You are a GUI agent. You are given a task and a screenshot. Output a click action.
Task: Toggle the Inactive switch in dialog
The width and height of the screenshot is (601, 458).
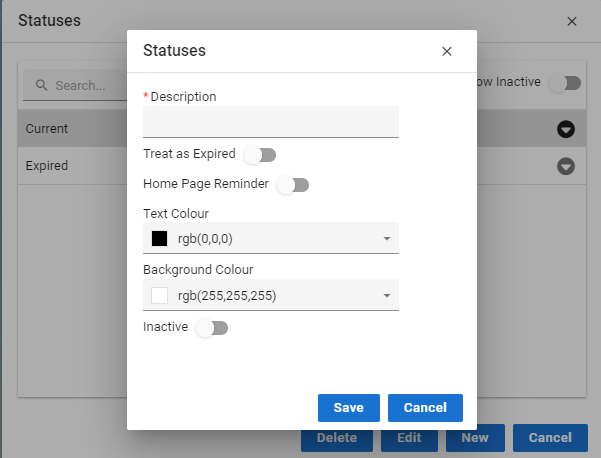212,328
